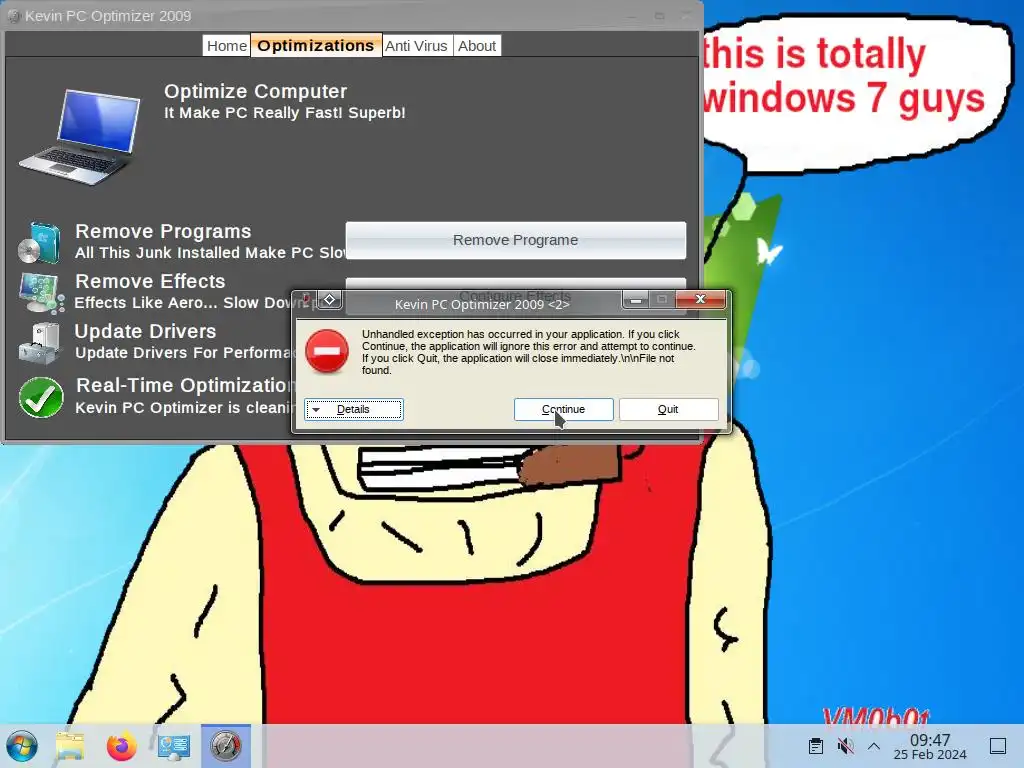
Task: Click the error dialog message text
Action: tap(528, 352)
